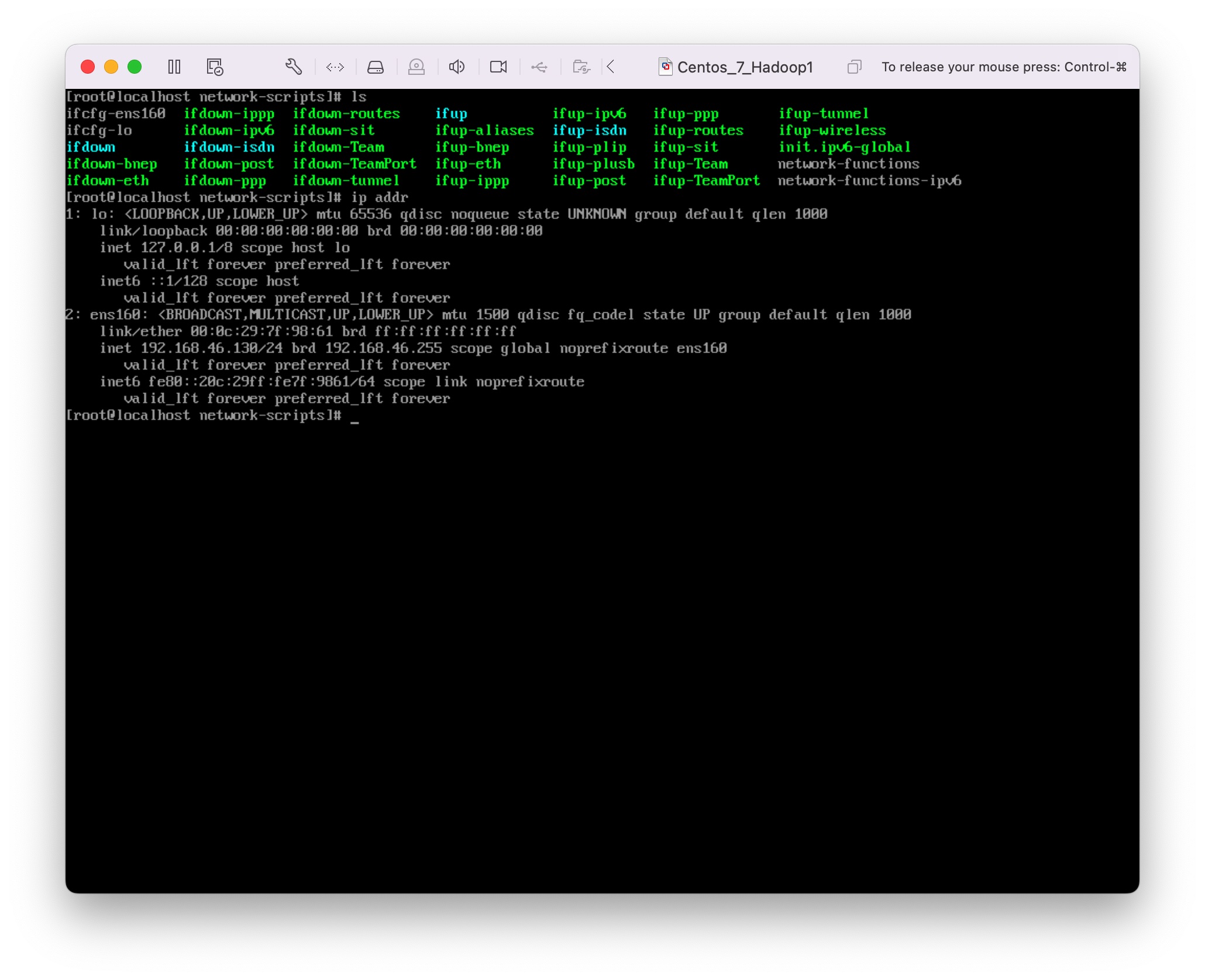
Task: Open virtual machine settings wrench
Action: point(294,67)
